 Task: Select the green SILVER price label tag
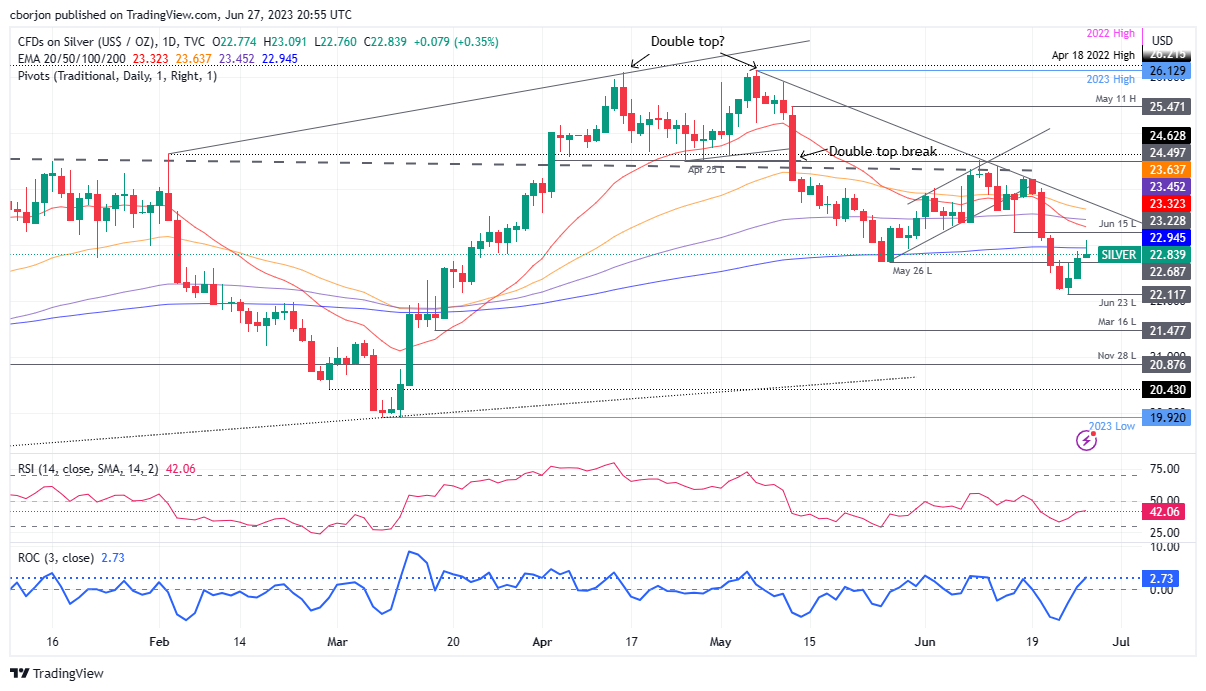click(1118, 255)
